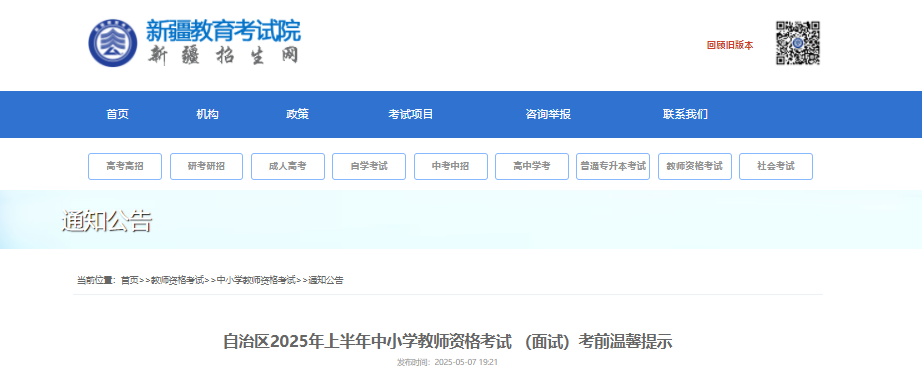Open the 成人高考 category
Viewport: 922px width, 382px height.
(288, 166)
